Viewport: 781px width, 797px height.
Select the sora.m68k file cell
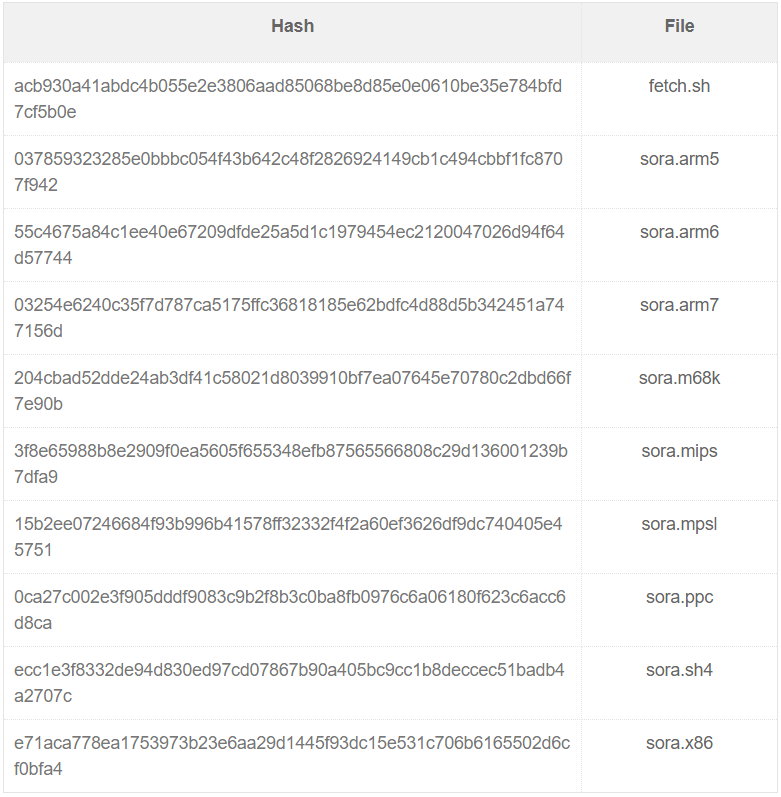(x=679, y=378)
